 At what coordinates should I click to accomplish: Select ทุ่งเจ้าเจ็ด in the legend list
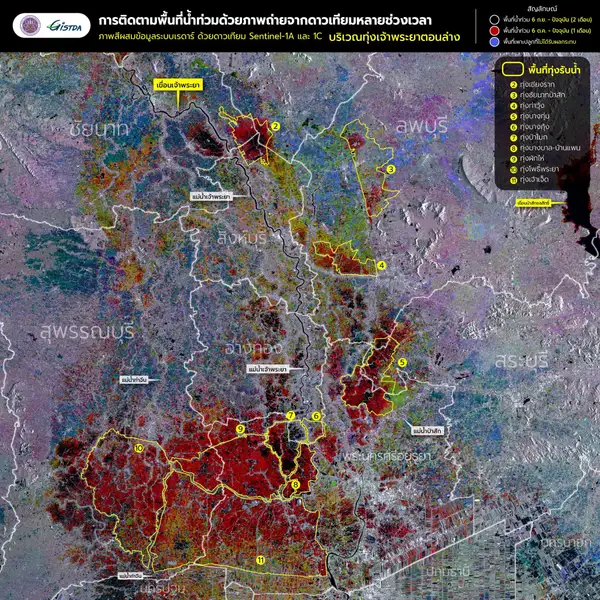[x=533, y=180]
